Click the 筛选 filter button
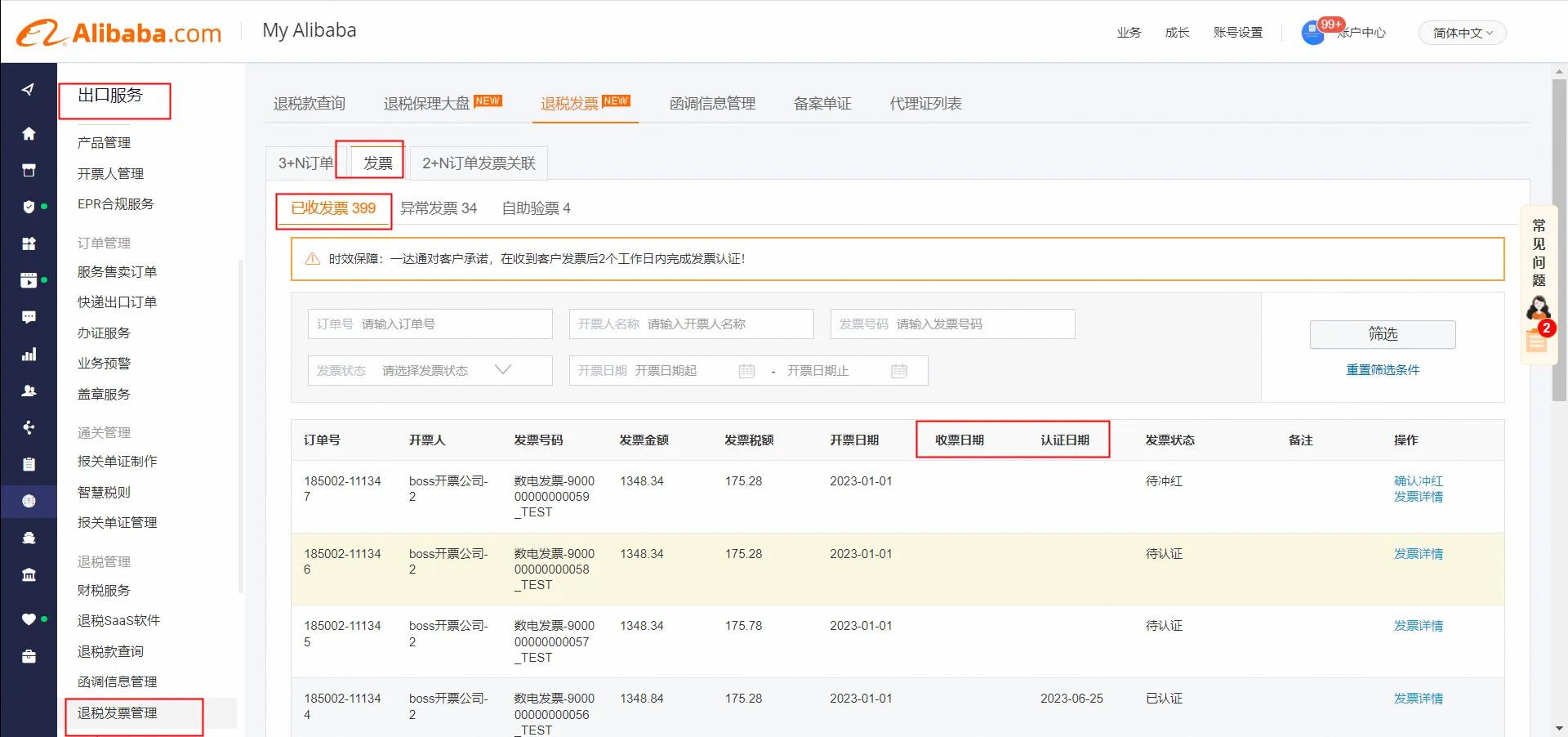Screen dimensions: 1568x737 click(1383, 334)
